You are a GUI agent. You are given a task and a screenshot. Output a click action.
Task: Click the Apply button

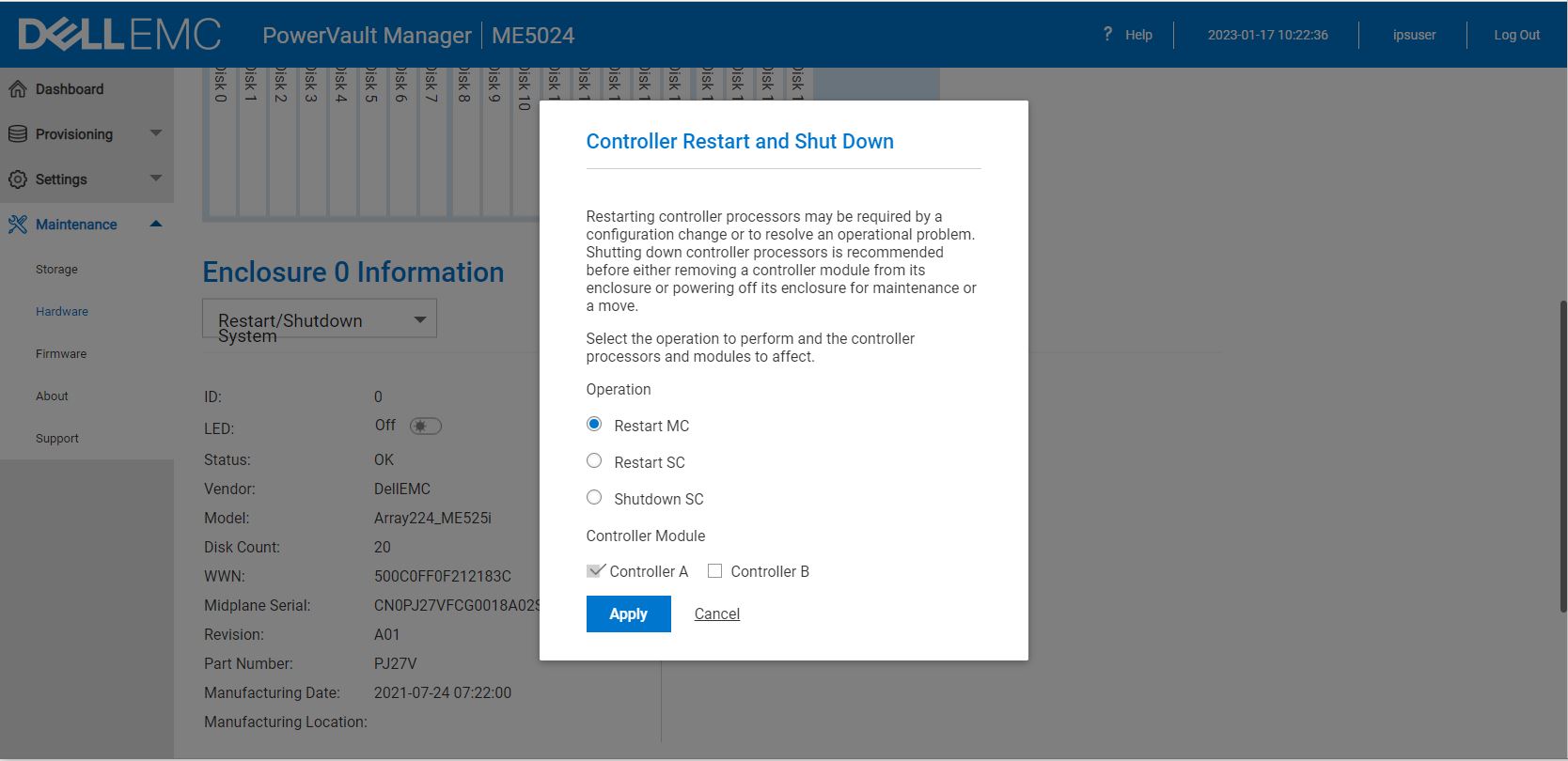coord(629,614)
